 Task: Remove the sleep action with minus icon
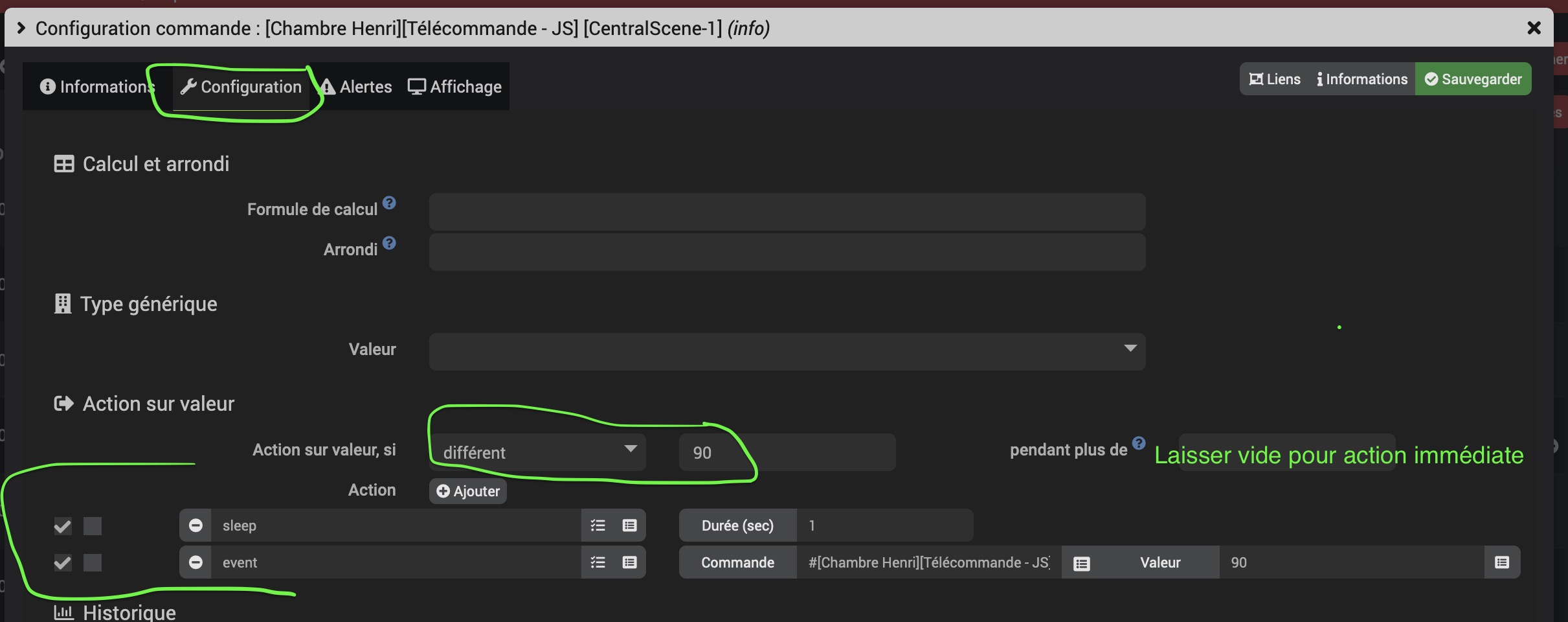pyautogui.click(x=196, y=525)
